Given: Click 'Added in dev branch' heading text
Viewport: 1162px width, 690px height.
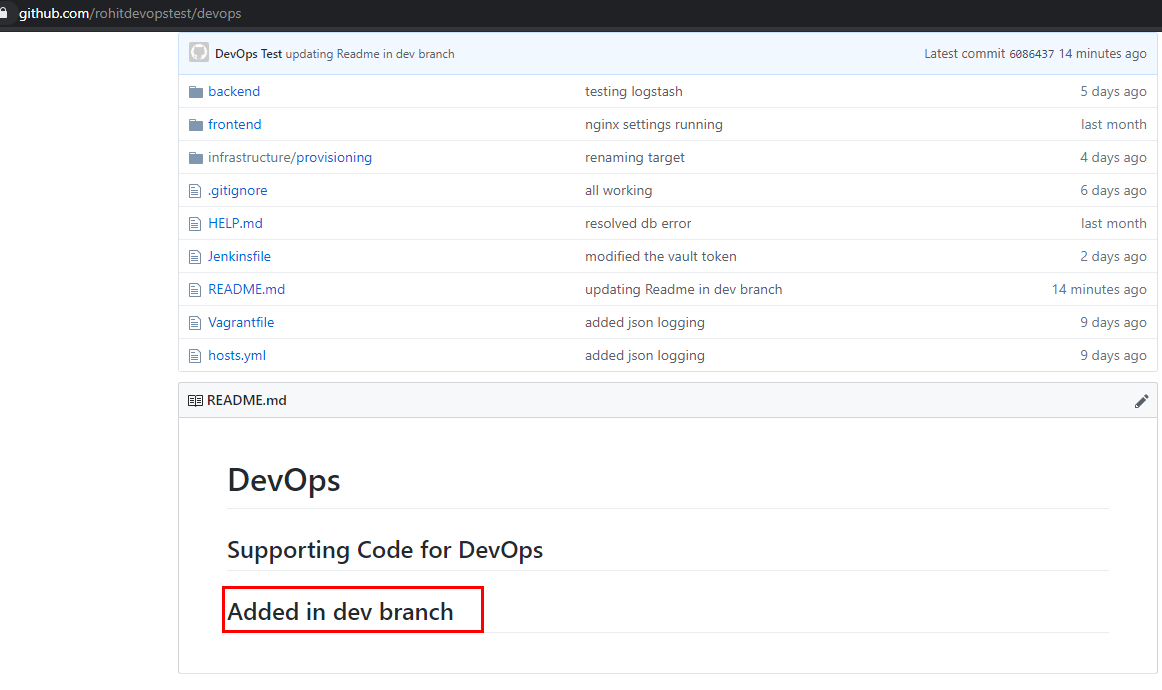Looking at the screenshot, I should pyautogui.click(x=340, y=611).
